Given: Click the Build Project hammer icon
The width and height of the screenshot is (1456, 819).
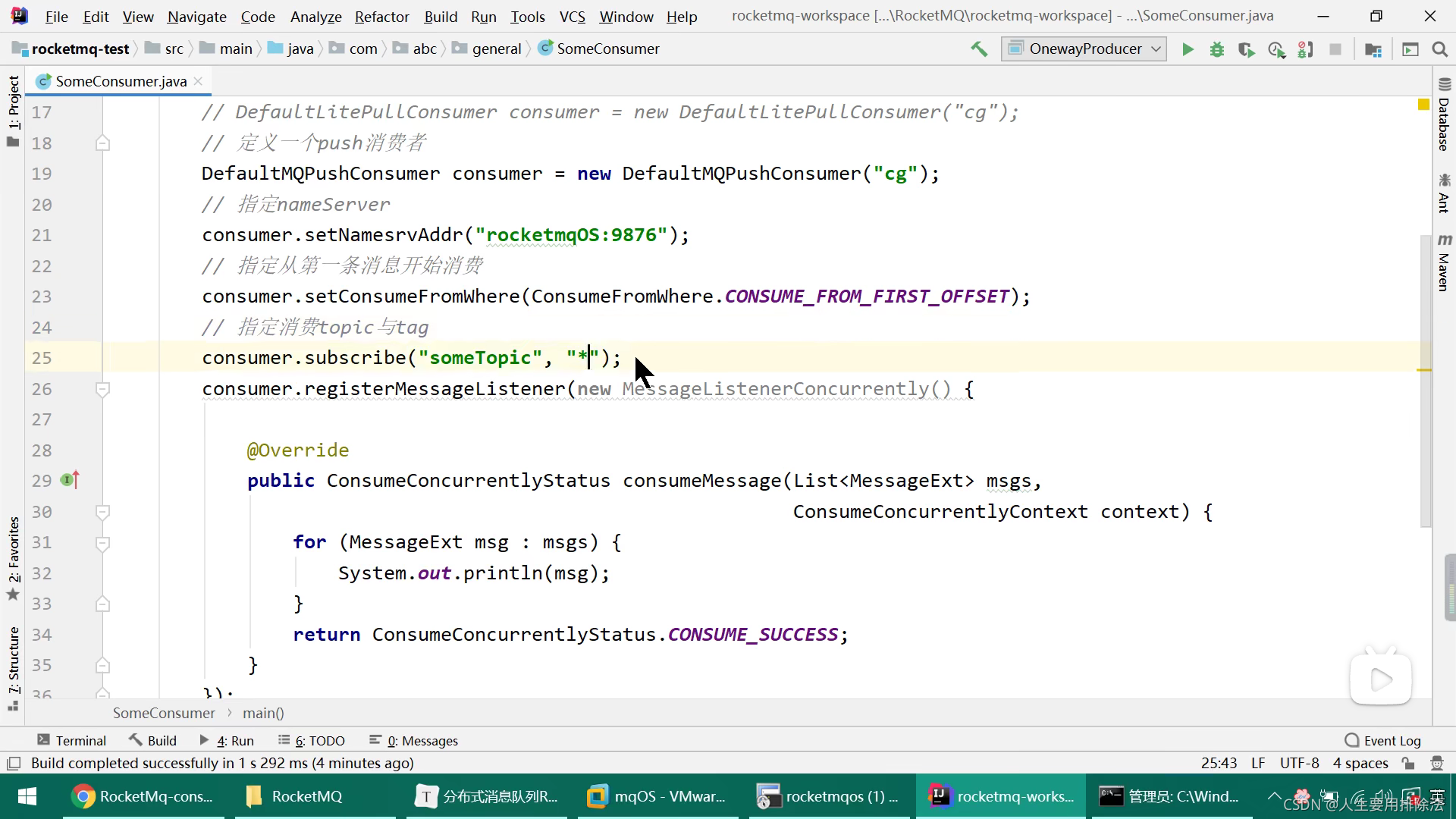Looking at the screenshot, I should (979, 49).
